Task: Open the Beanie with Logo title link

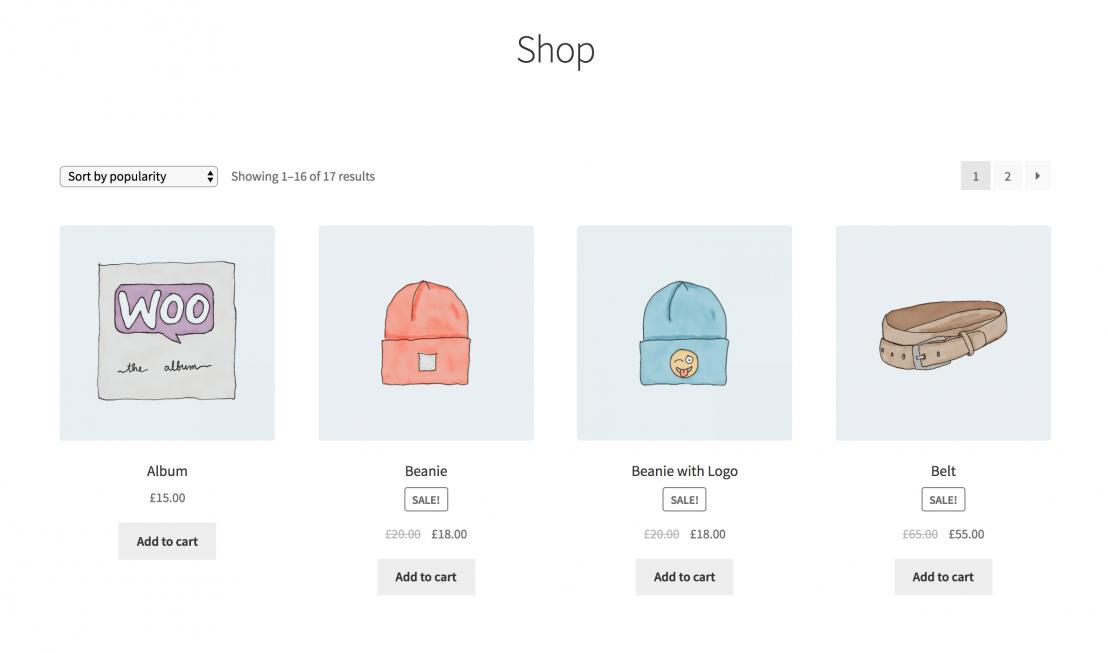Action: [x=684, y=471]
